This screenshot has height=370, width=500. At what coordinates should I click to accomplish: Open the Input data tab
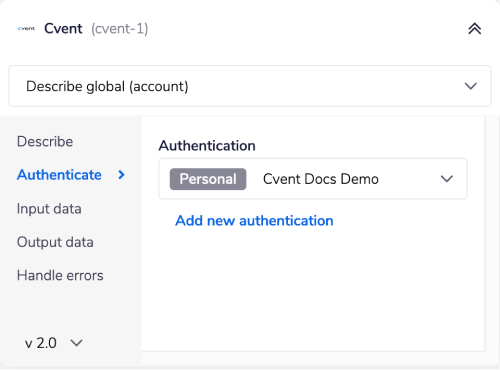pos(49,209)
